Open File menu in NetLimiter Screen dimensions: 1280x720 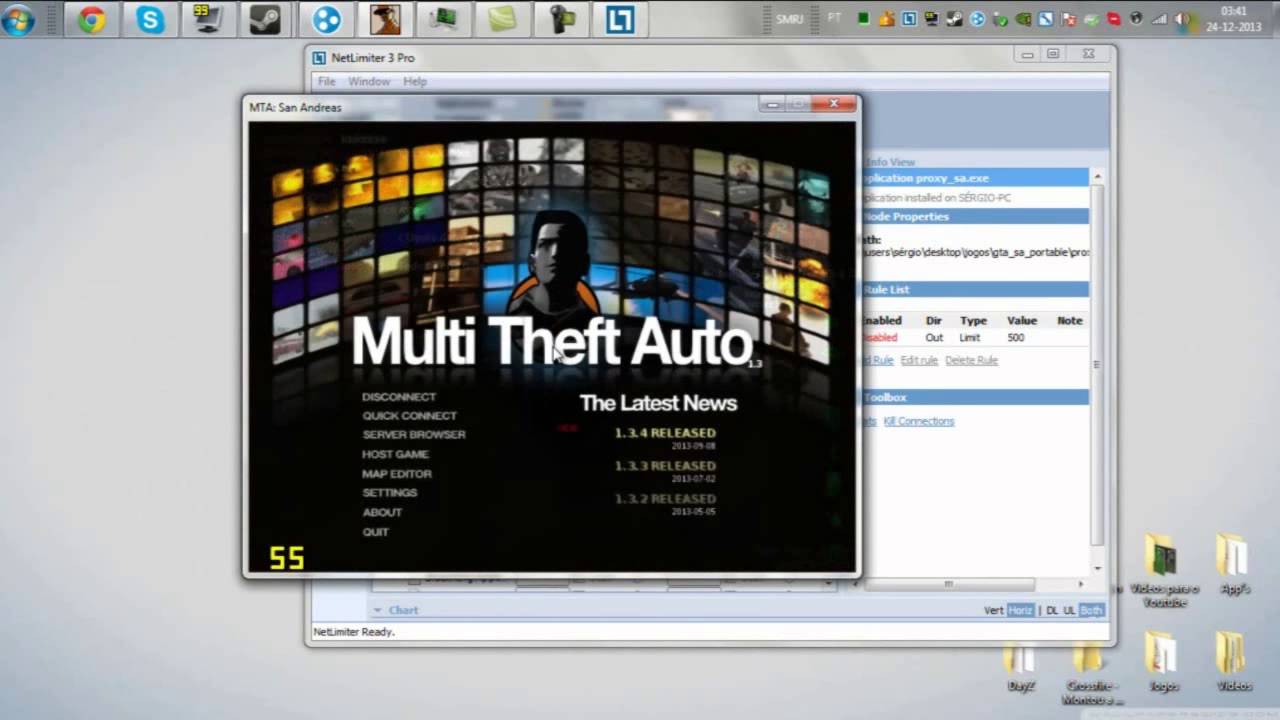coord(327,81)
